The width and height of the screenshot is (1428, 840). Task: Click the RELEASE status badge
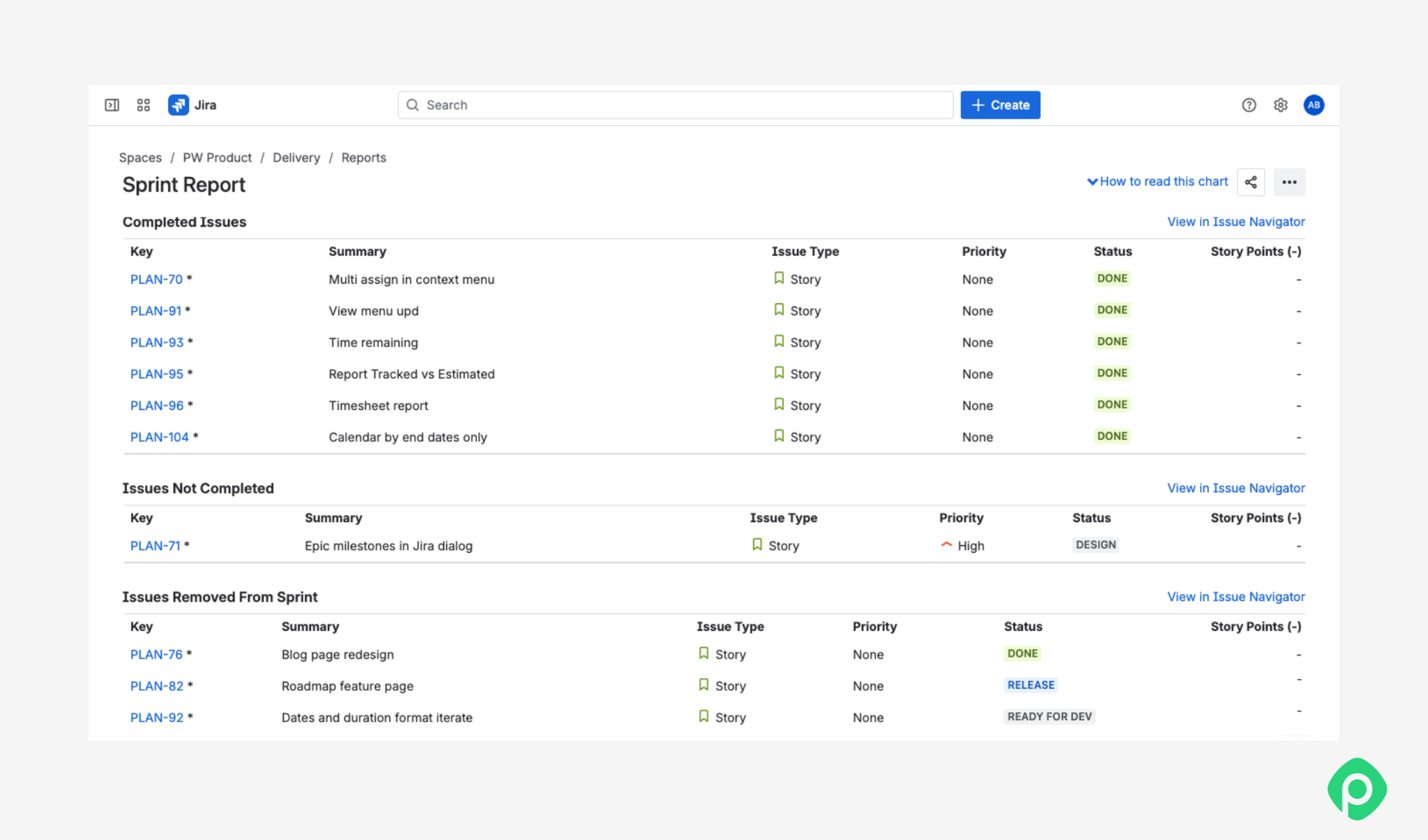click(1031, 685)
